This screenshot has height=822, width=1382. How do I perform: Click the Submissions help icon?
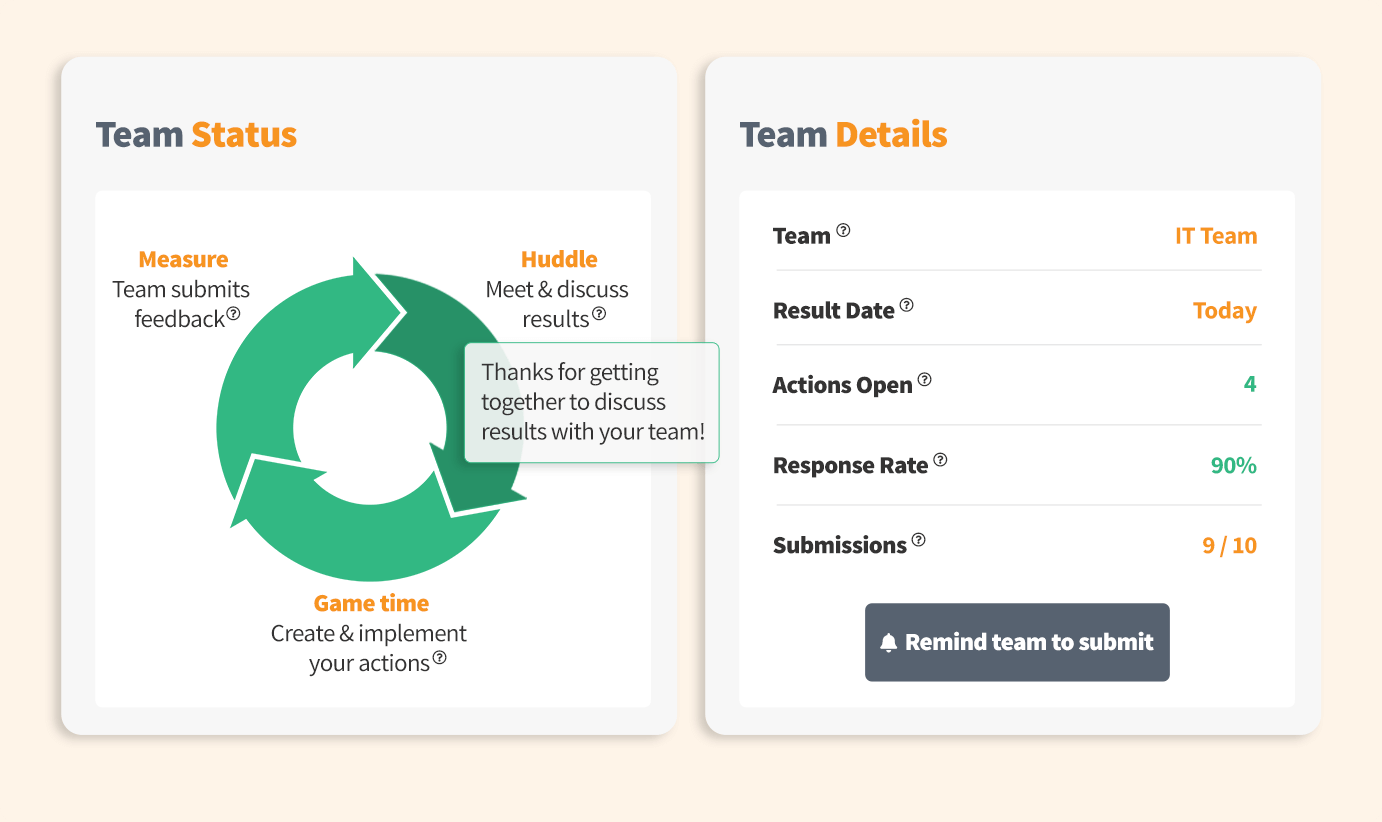click(x=918, y=540)
